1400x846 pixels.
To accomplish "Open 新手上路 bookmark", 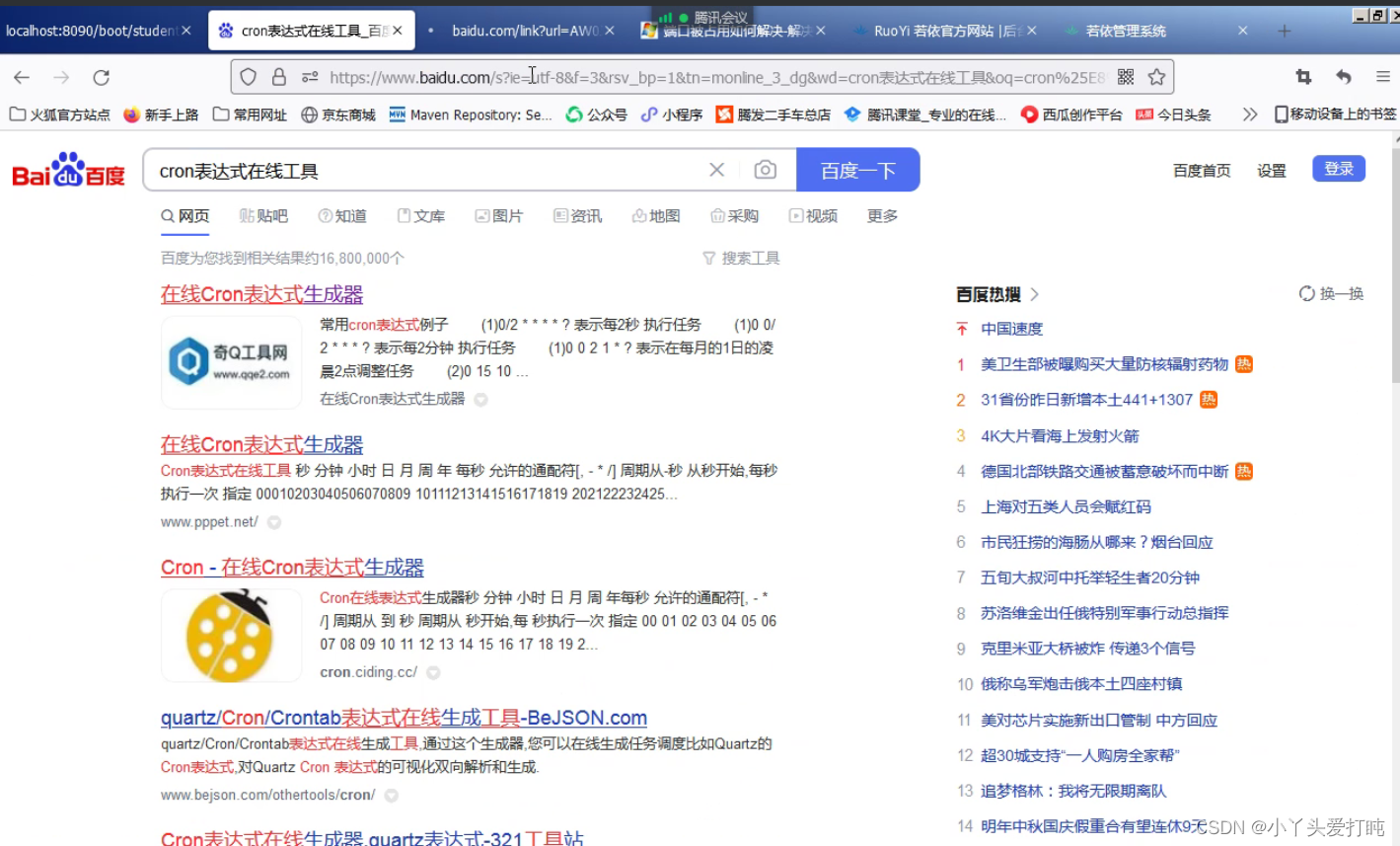I will 162,115.
